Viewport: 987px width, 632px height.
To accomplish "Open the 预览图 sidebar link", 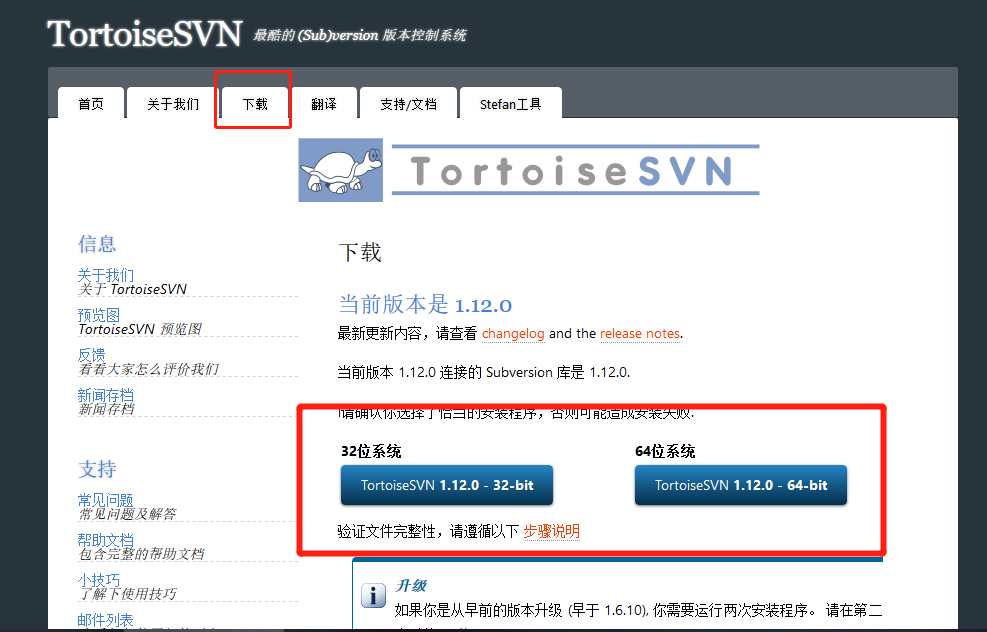I will click(x=98, y=315).
